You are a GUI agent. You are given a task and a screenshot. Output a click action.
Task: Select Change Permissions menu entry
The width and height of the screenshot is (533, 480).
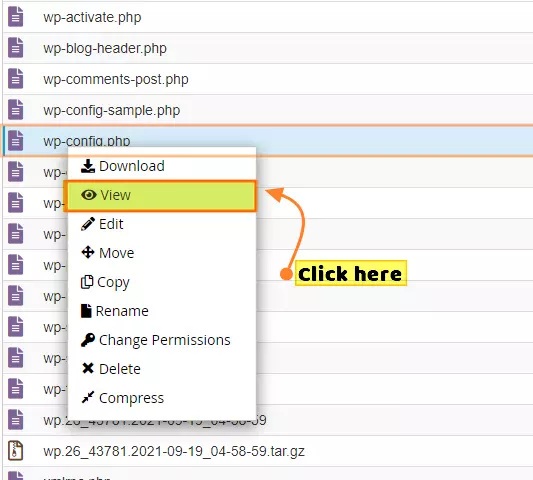coord(162,340)
